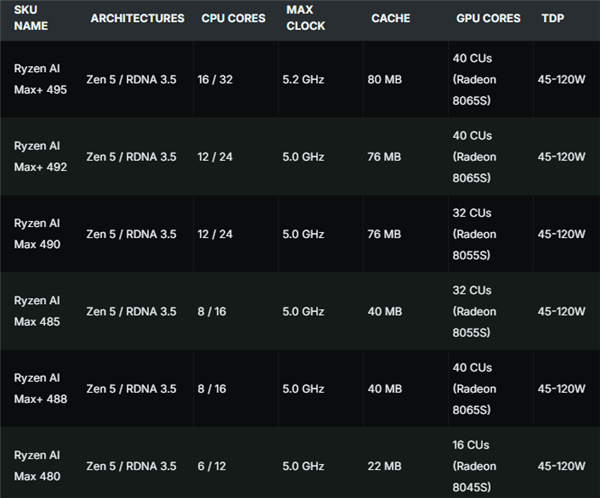
Task: Click the 40 CUs GPU cell in Max+ 495 row
Action: point(474,79)
